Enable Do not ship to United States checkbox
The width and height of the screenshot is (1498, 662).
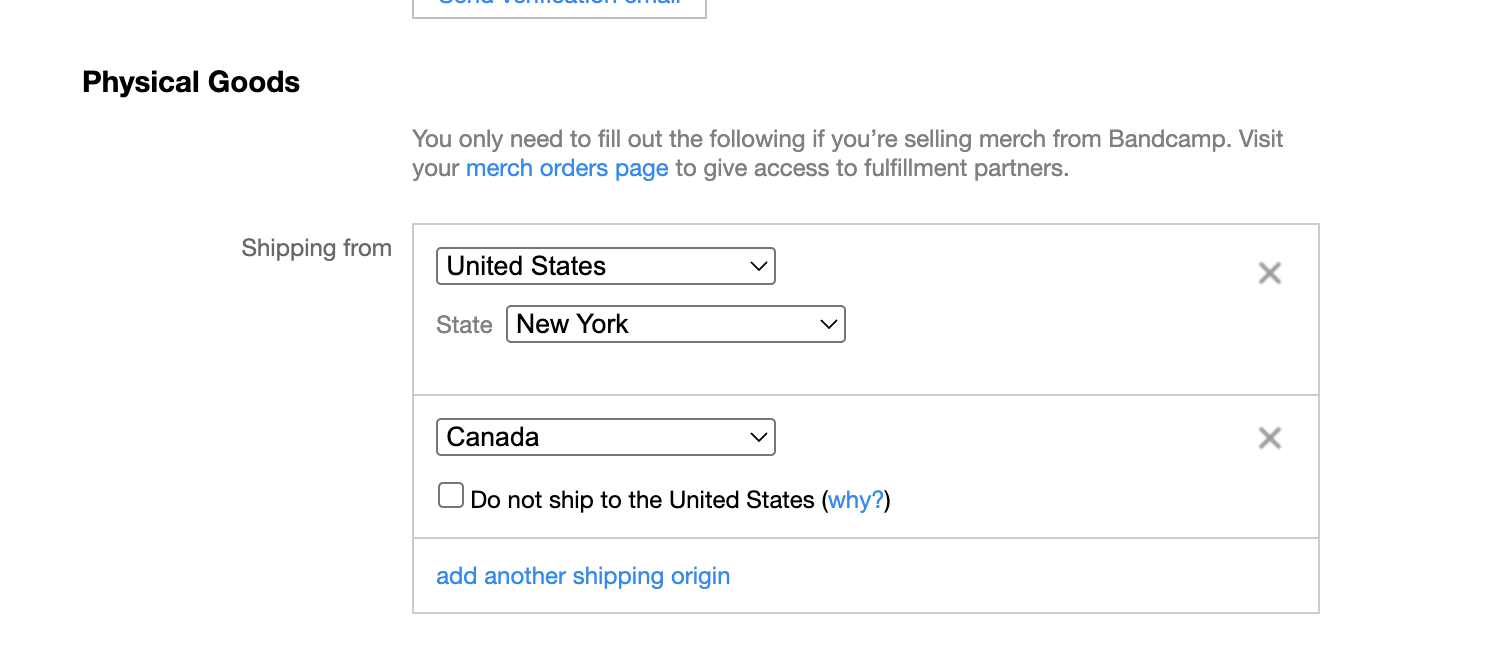click(451, 496)
